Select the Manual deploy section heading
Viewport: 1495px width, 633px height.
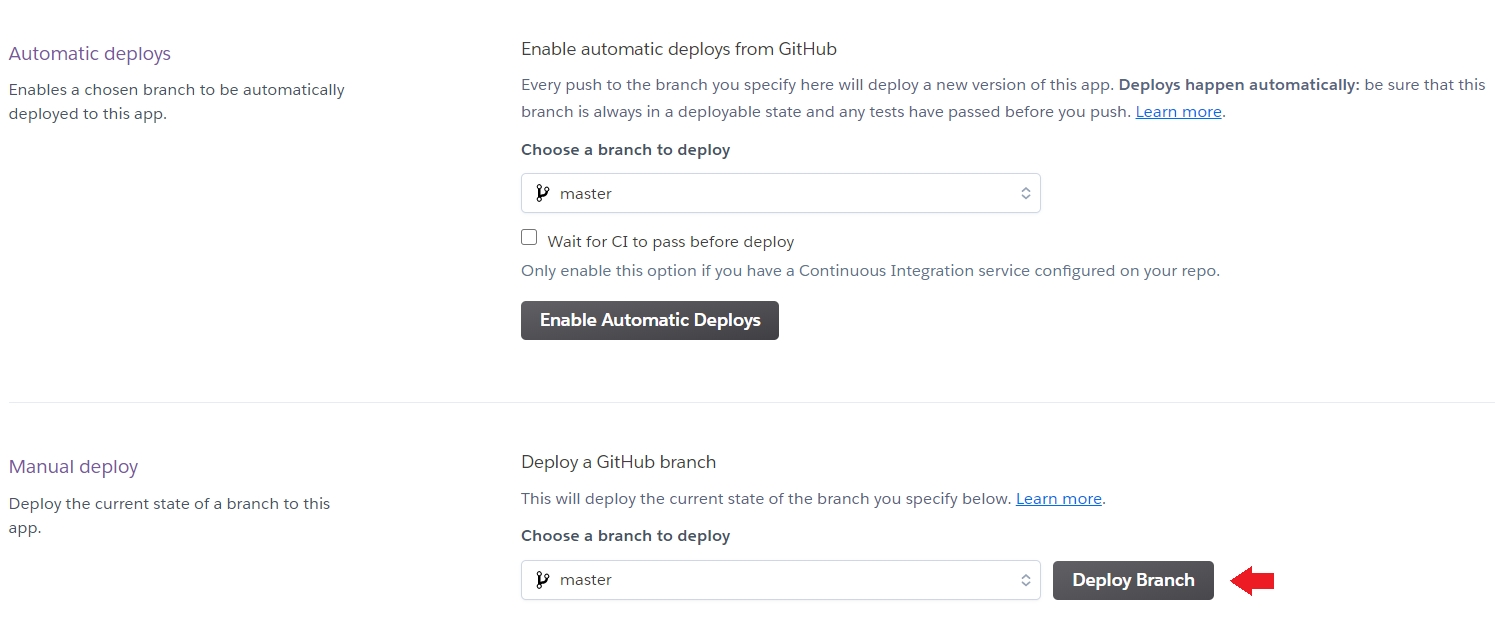[x=73, y=467]
